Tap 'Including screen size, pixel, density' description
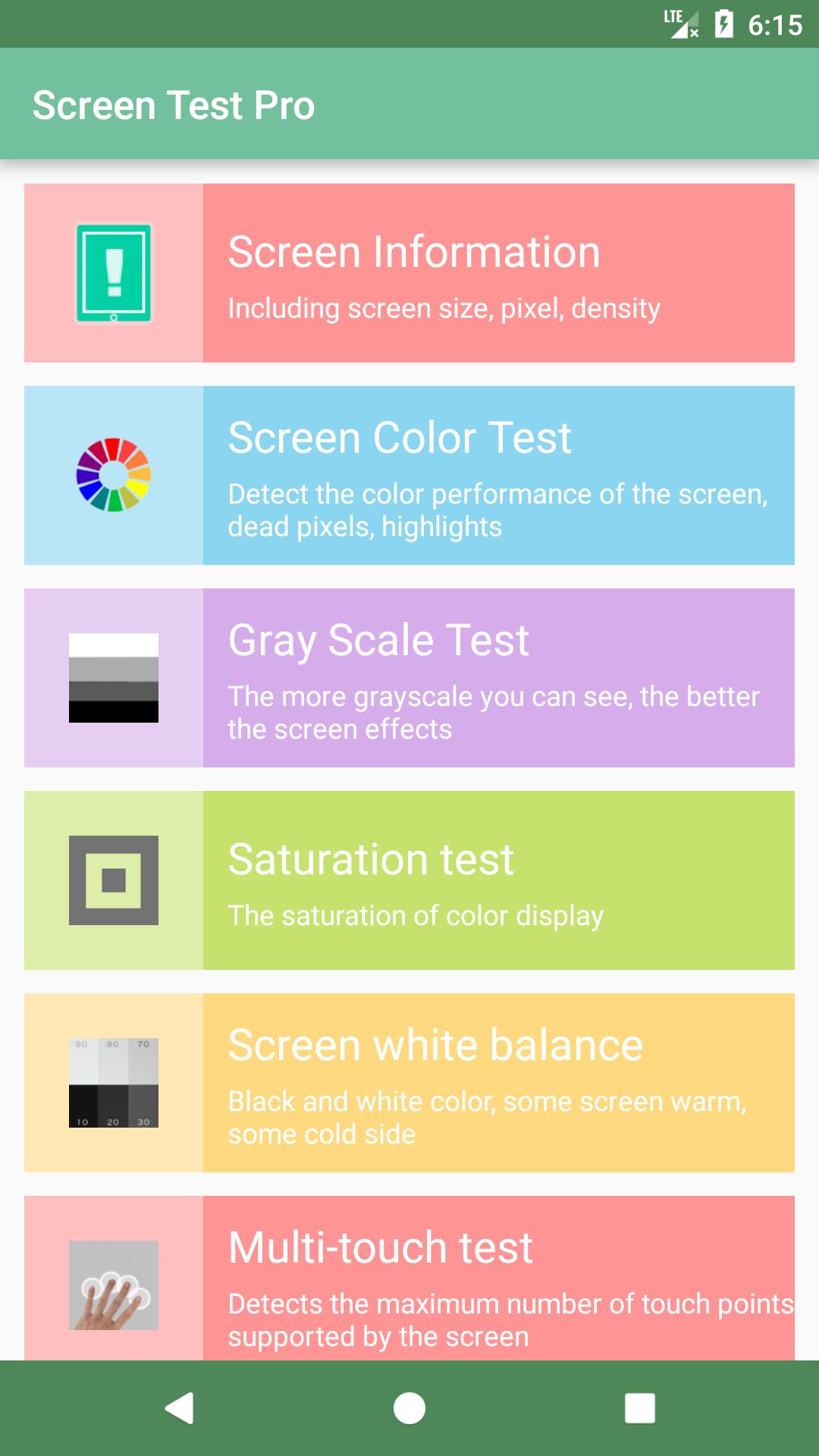 coord(444,309)
